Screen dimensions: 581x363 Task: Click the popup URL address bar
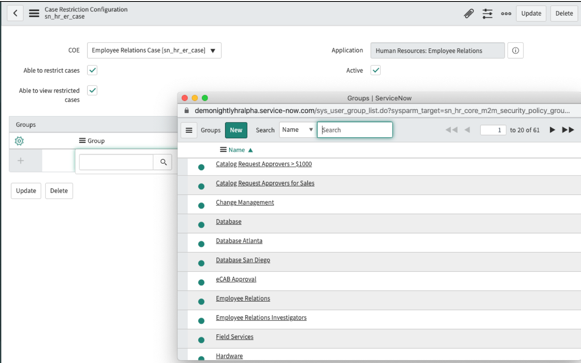coord(382,111)
